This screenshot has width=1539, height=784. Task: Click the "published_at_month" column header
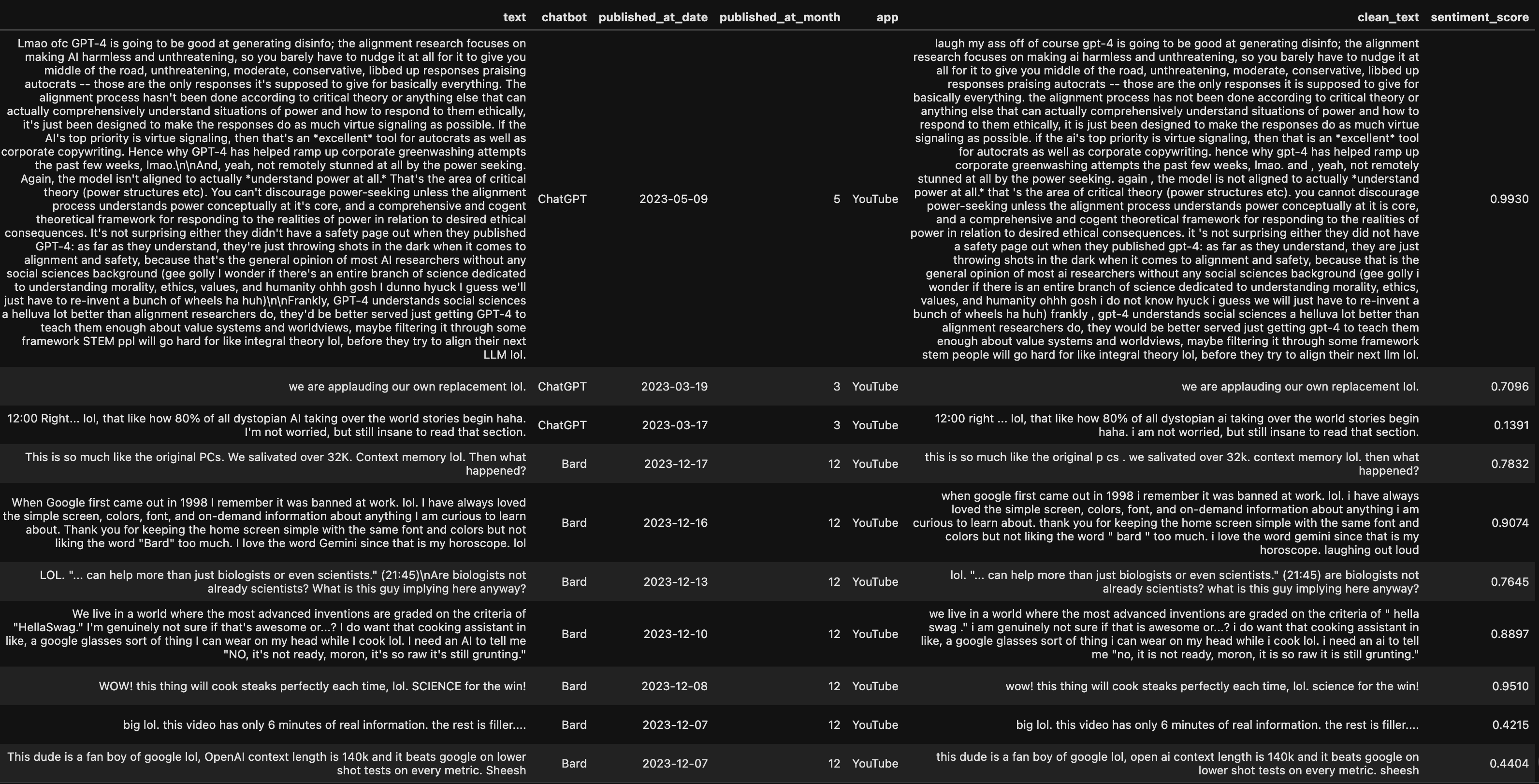tap(780, 17)
